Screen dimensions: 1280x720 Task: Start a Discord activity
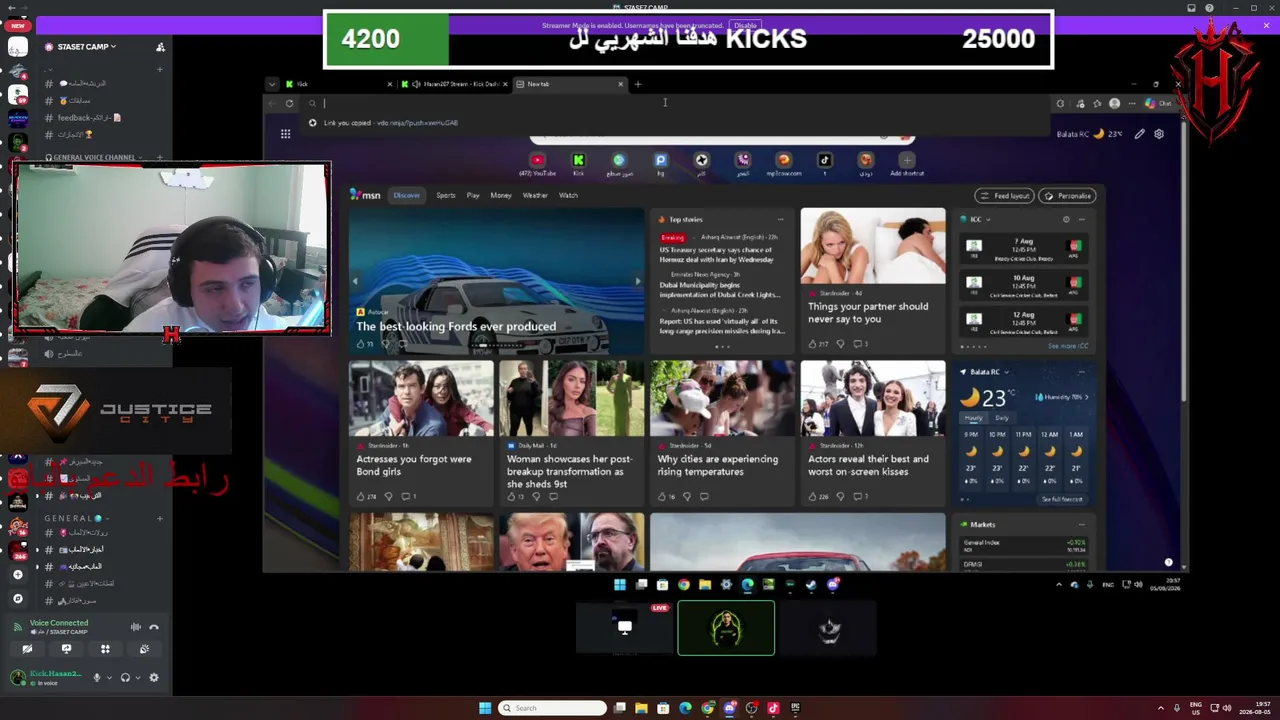[x=105, y=649]
